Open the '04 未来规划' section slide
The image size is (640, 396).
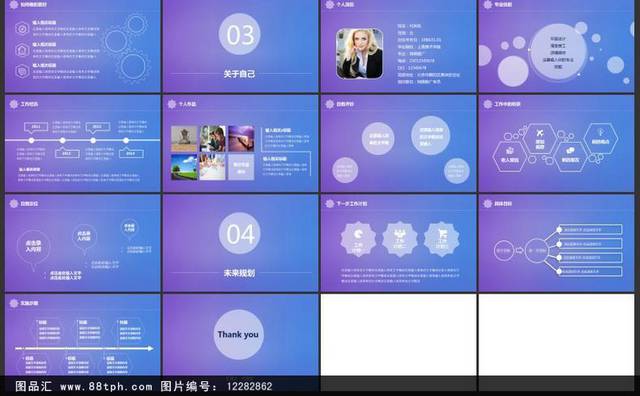tap(240, 243)
